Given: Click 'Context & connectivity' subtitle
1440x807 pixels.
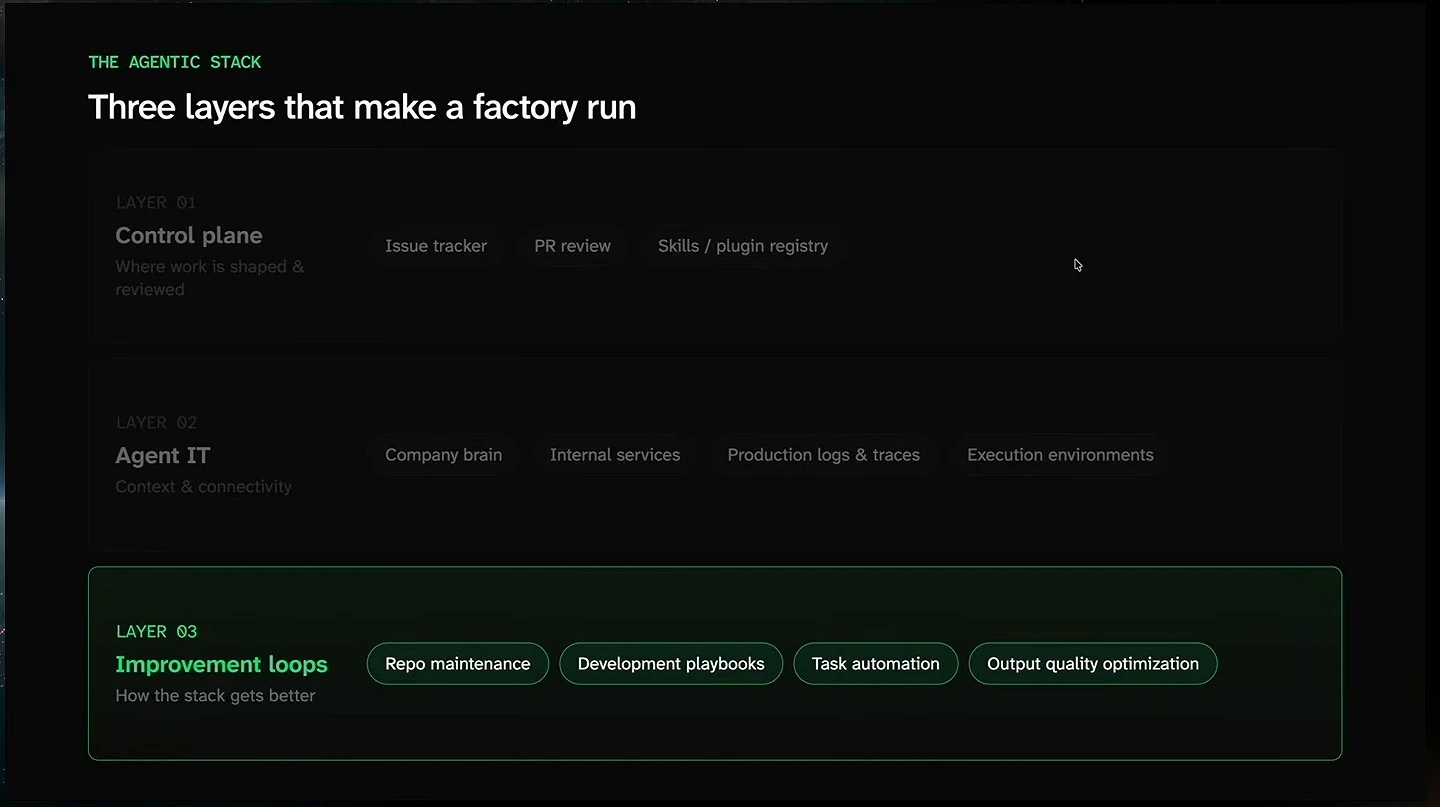Looking at the screenshot, I should [x=204, y=487].
